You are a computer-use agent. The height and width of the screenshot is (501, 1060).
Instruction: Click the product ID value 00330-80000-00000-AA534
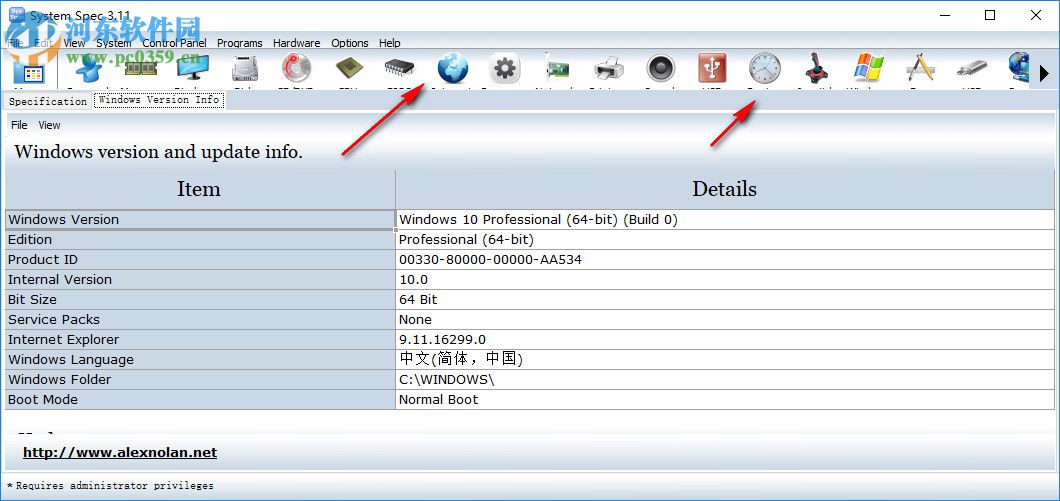click(490, 260)
